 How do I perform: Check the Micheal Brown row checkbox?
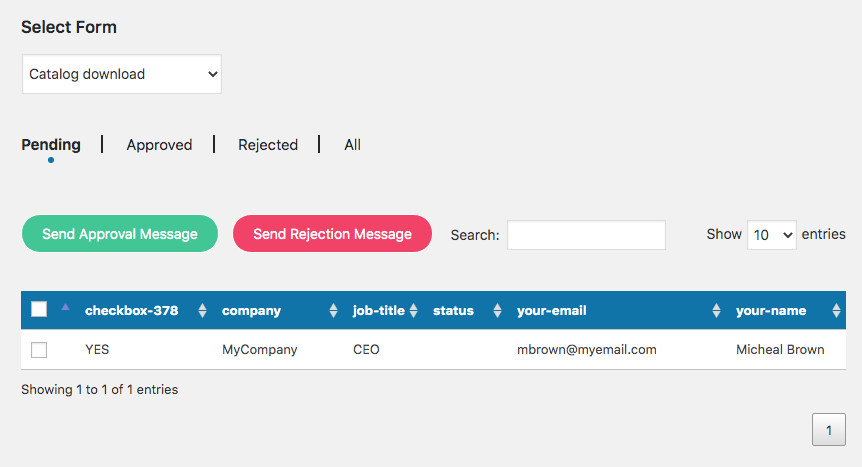39,350
